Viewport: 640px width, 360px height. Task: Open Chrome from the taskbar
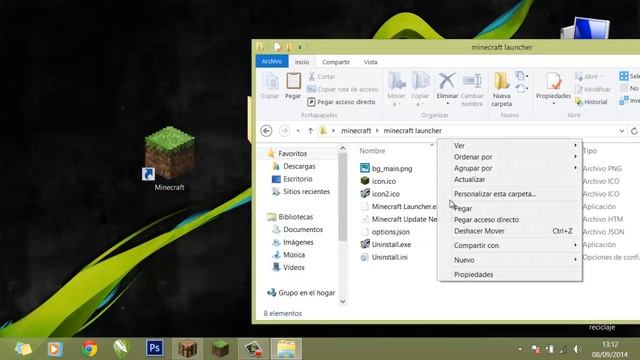point(89,349)
